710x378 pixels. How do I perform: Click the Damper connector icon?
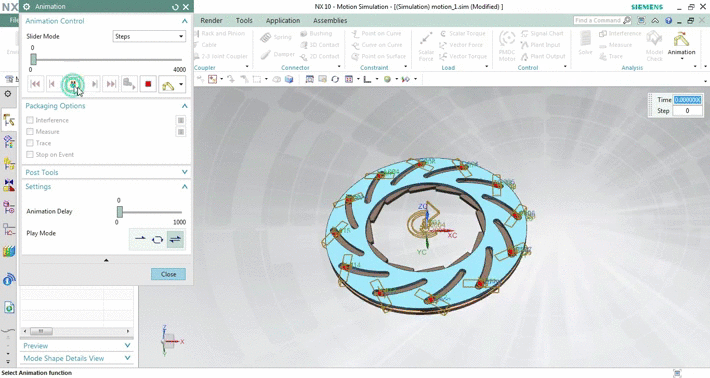(x=278, y=54)
